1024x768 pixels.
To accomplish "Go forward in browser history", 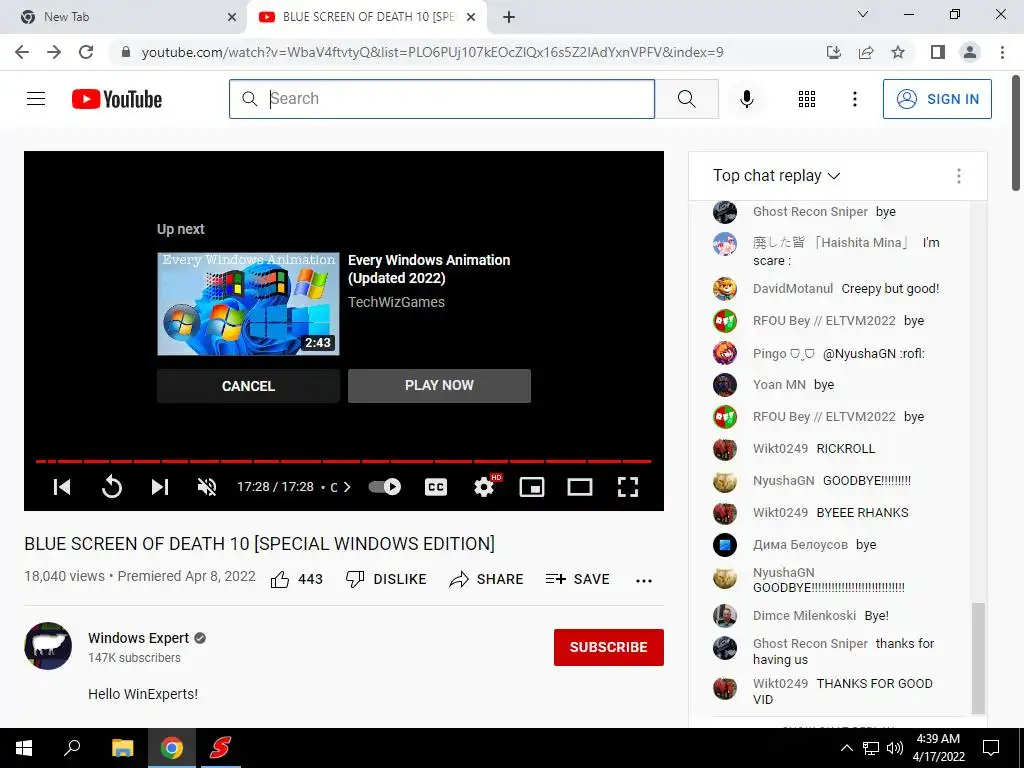I will [54, 52].
